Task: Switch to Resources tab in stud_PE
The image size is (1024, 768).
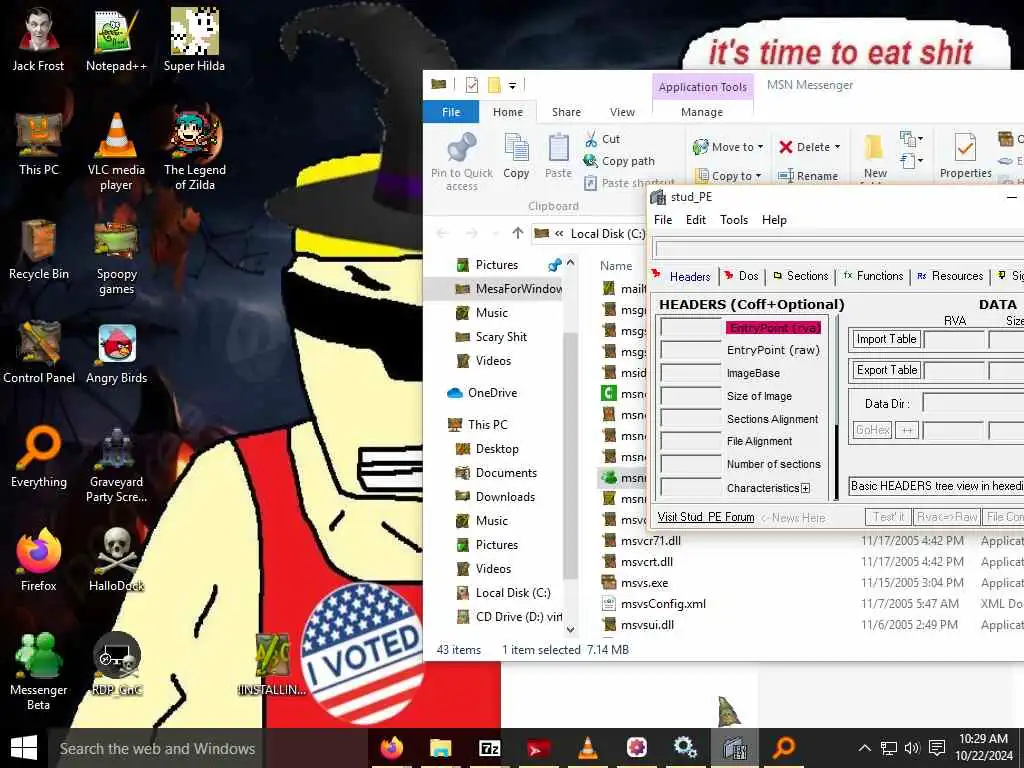Action: click(x=950, y=276)
